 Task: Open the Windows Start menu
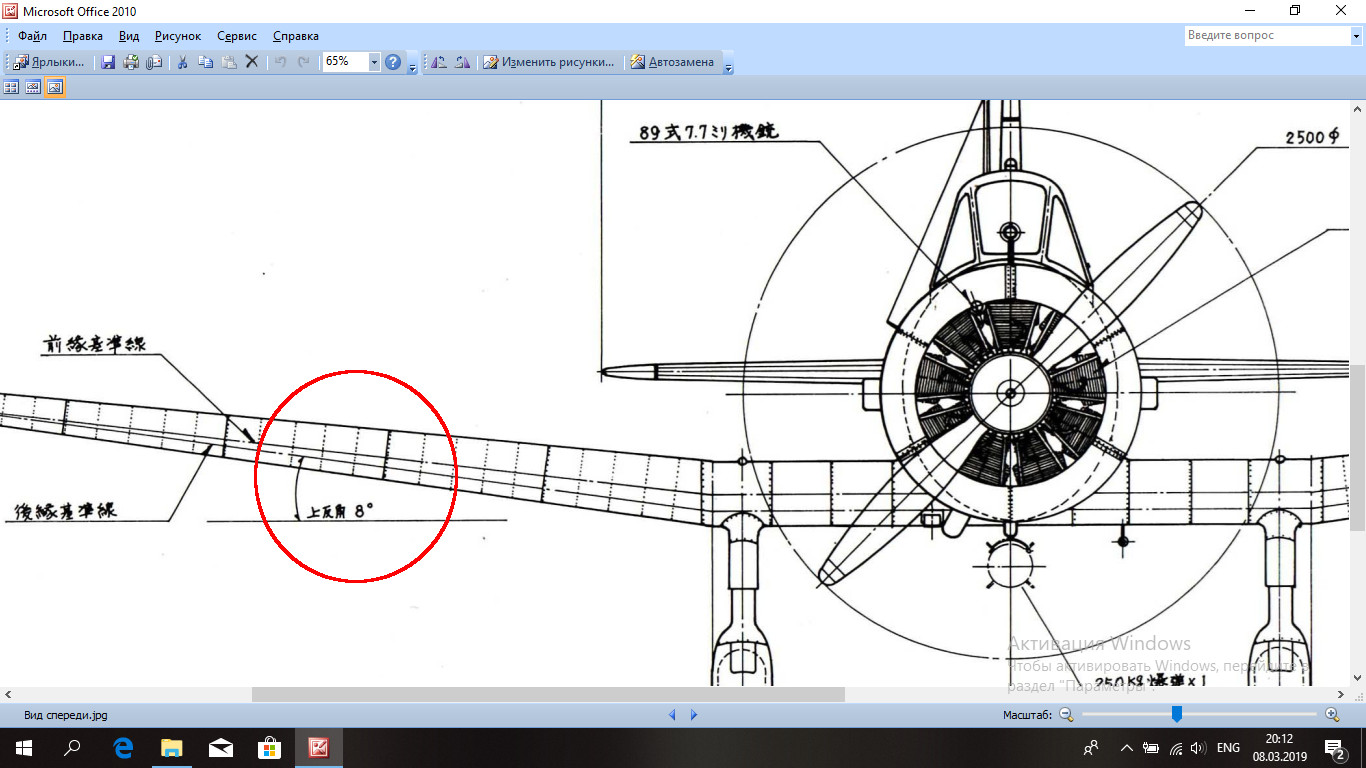click(24, 747)
